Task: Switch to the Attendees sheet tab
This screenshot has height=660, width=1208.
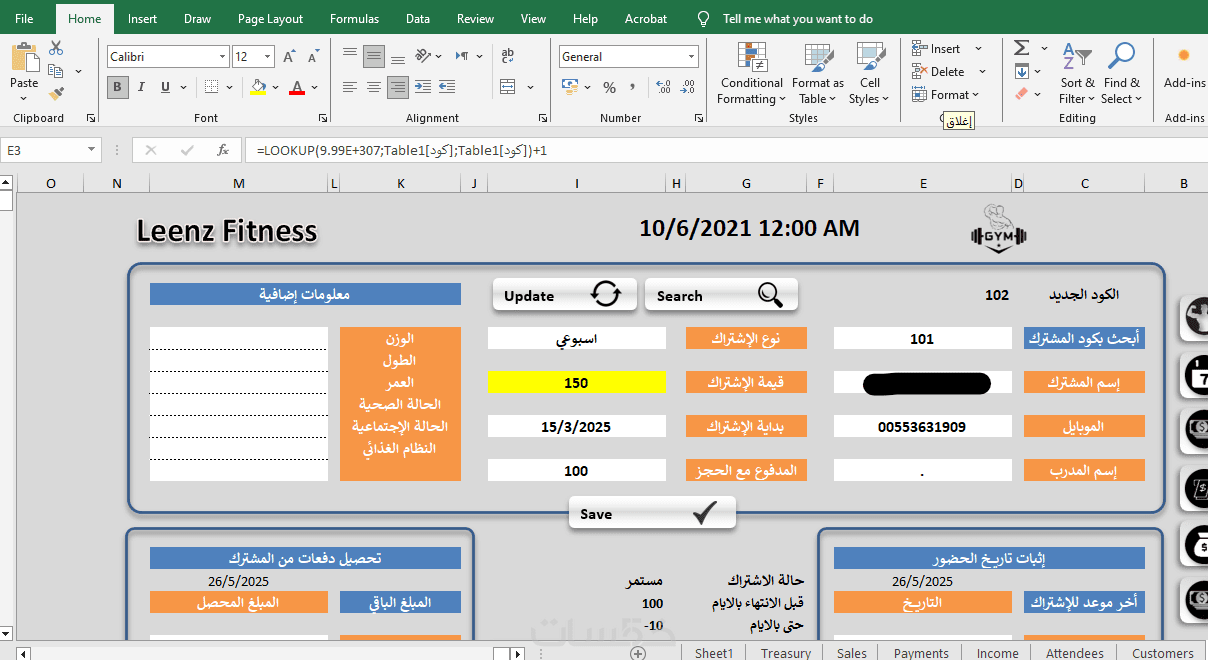Action: 1075,653
